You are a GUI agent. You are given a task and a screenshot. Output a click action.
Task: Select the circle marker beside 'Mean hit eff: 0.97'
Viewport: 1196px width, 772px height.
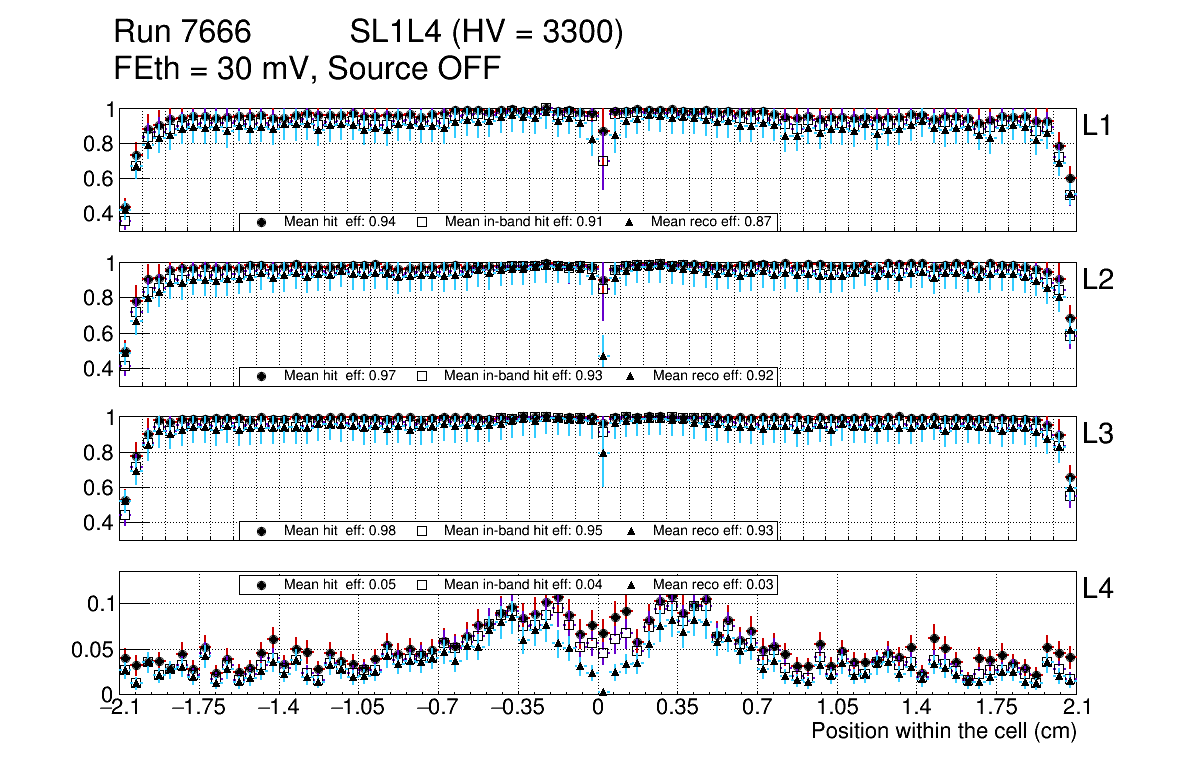[x=262, y=376]
